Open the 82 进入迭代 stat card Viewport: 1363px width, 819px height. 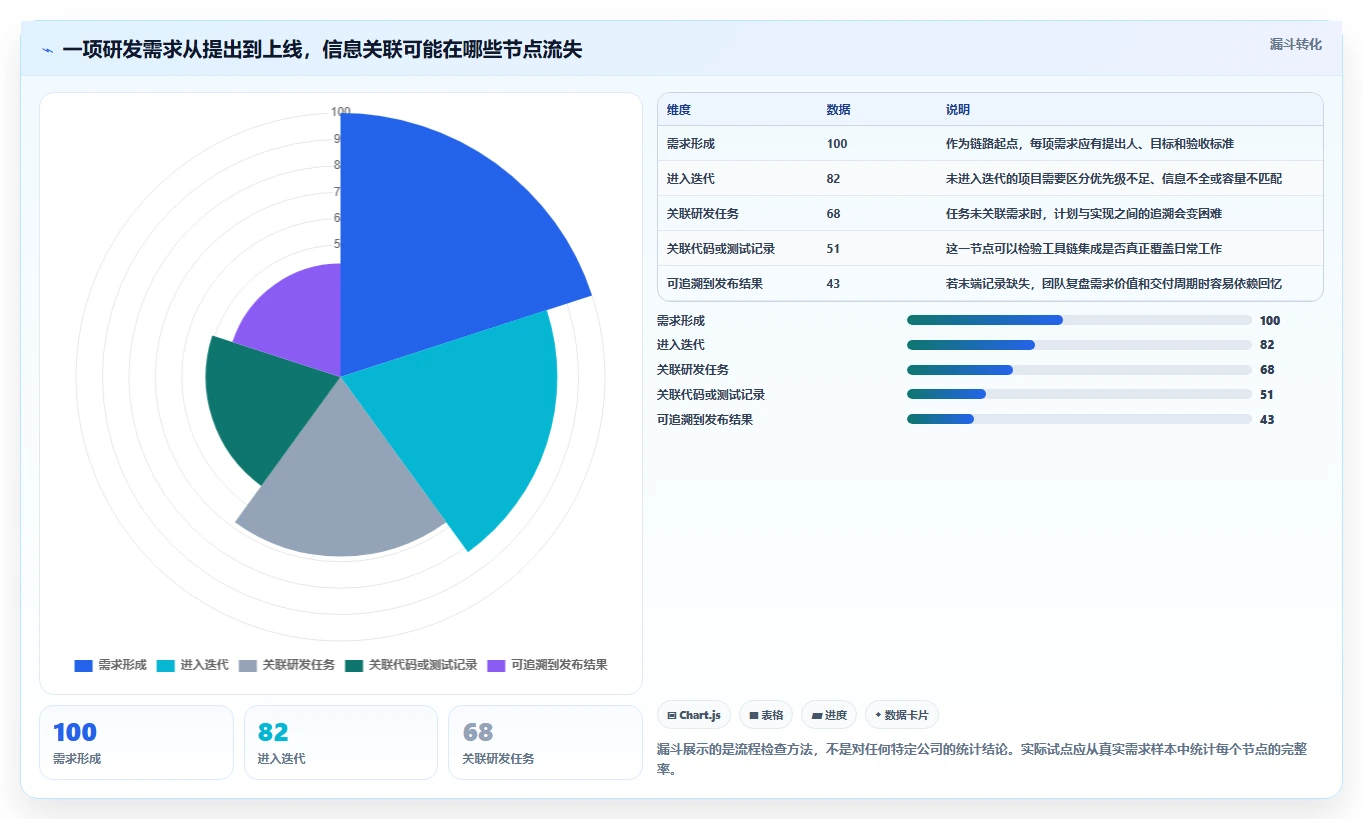tap(341, 743)
